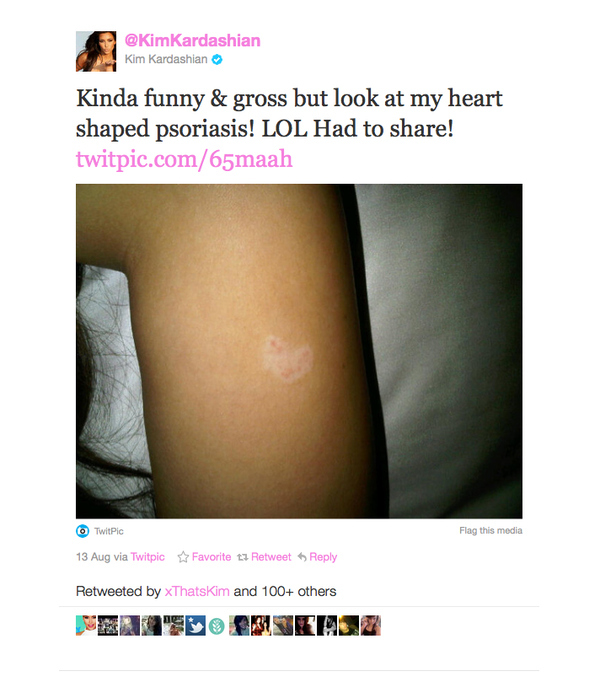Click the Retweet arrows icon

point(243,557)
